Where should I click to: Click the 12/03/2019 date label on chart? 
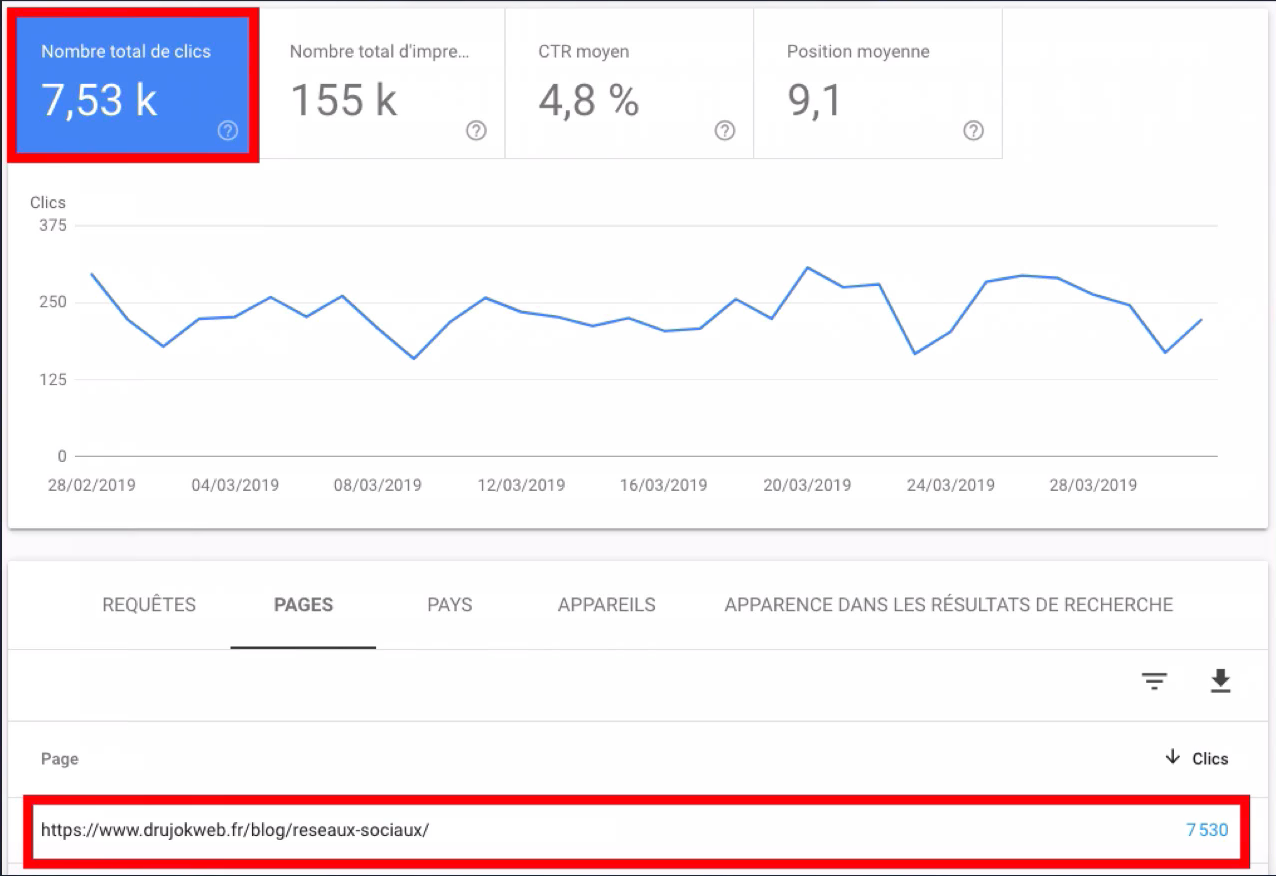click(x=521, y=485)
